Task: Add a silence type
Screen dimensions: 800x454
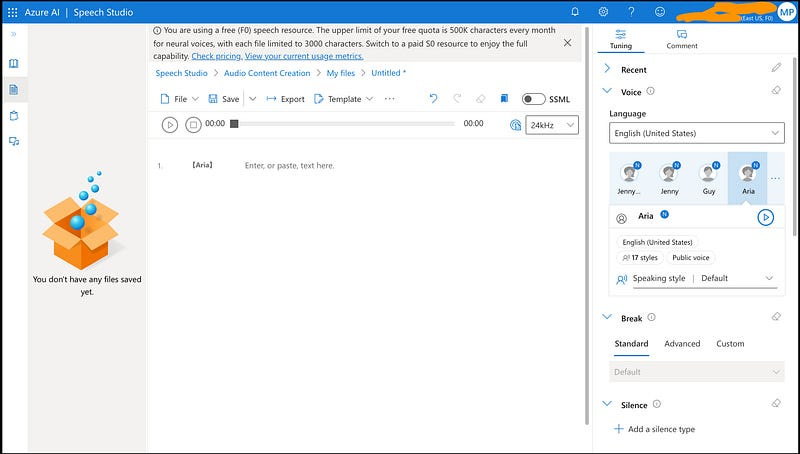Action: coord(655,429)
